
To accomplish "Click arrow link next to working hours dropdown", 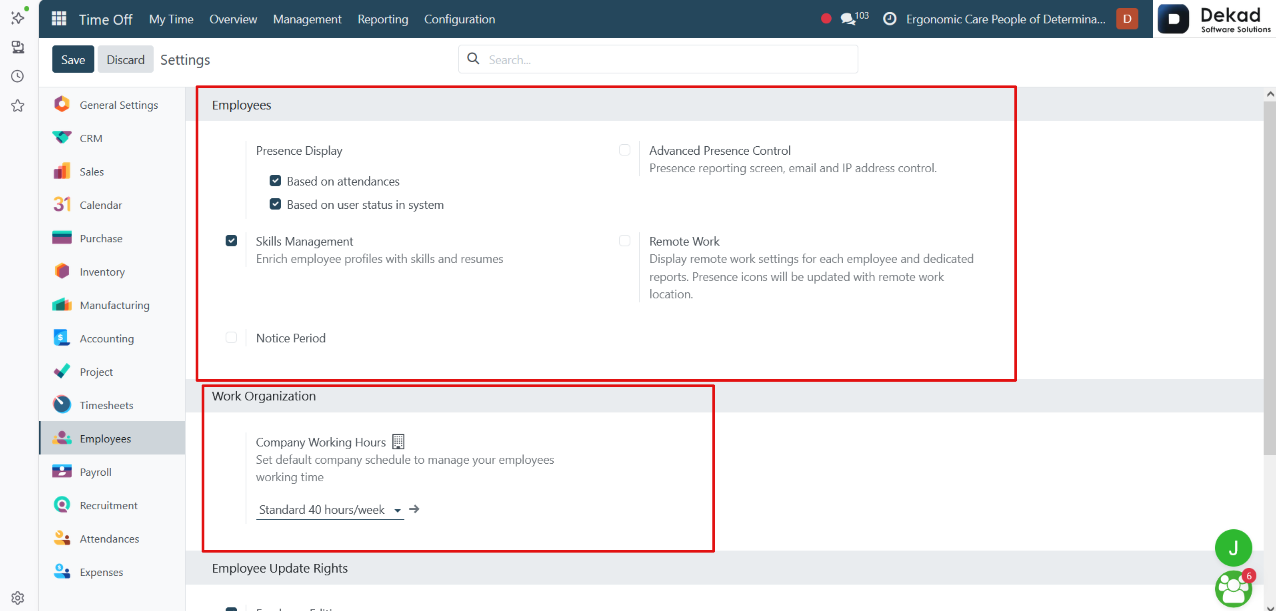I will point(414,509).
